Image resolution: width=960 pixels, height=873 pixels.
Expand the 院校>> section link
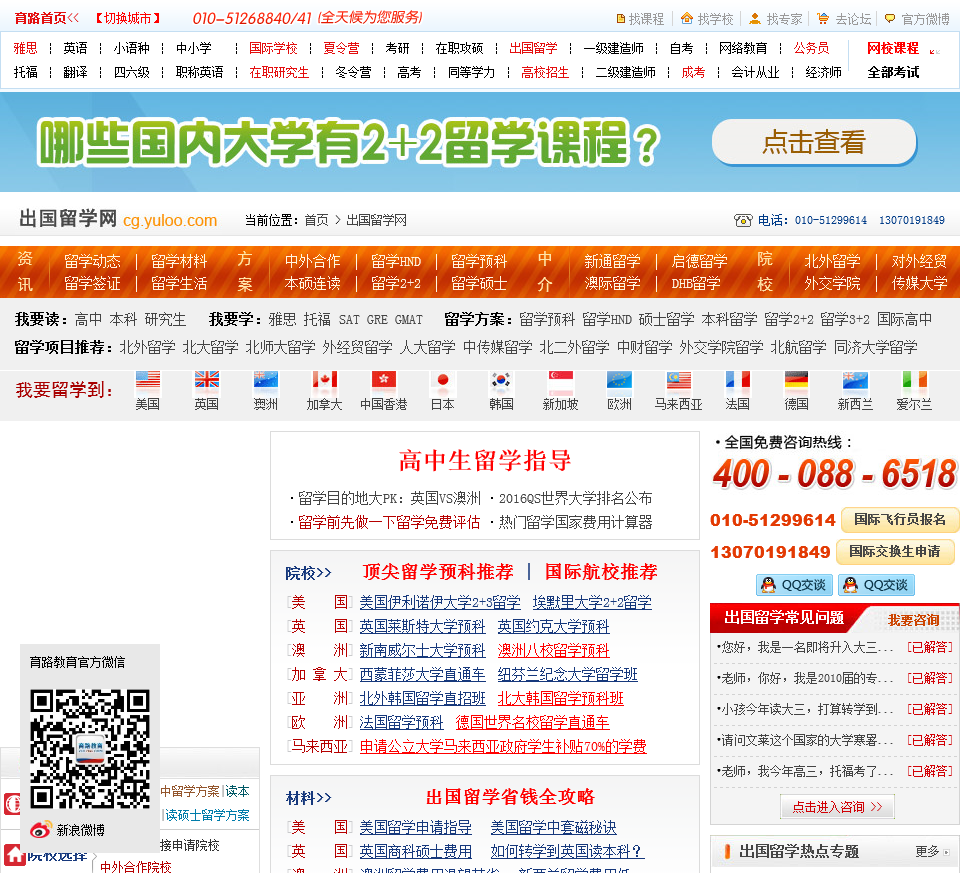(x=308, y=573)
